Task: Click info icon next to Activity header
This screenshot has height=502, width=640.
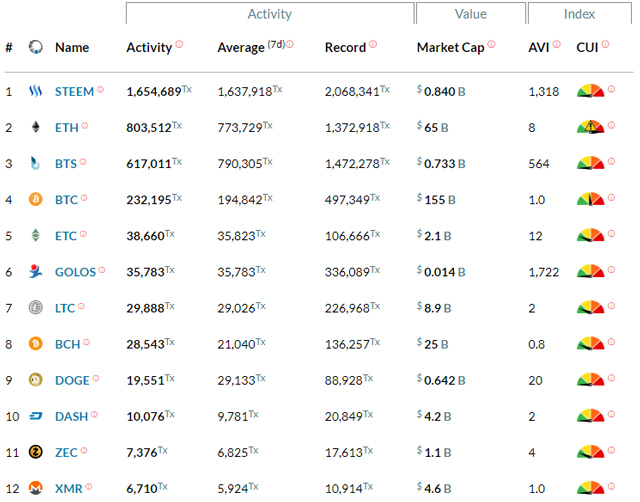Action: coord(179,44)
